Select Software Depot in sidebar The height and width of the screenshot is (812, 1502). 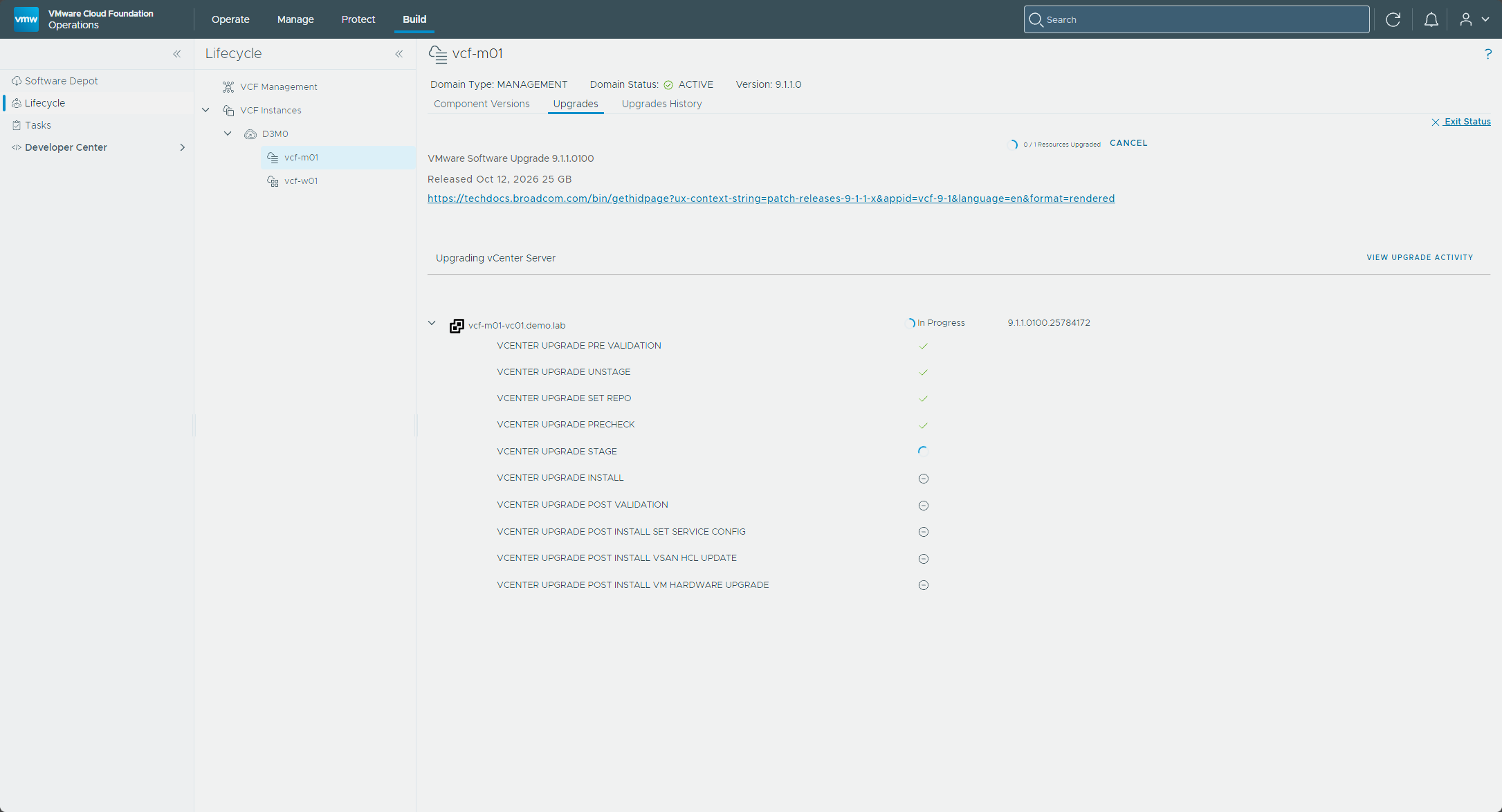pyautogui.click(x=62, y=81)
